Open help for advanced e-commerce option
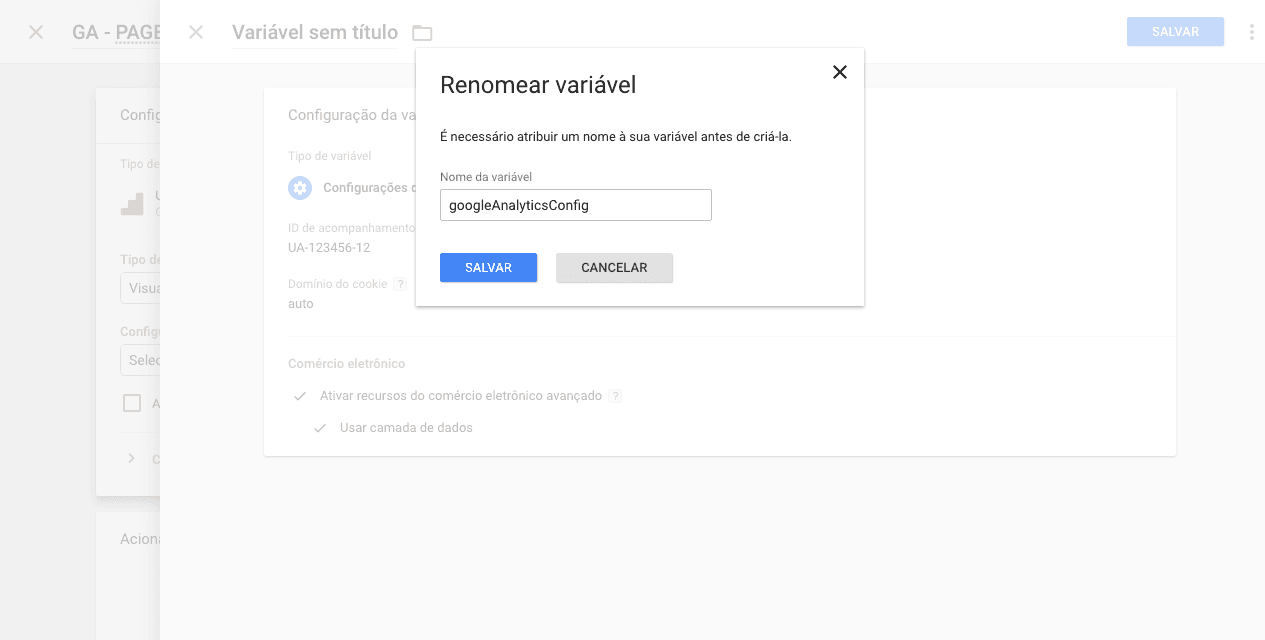This screenshot has height=640, width=1265. [x=615, y=396]
